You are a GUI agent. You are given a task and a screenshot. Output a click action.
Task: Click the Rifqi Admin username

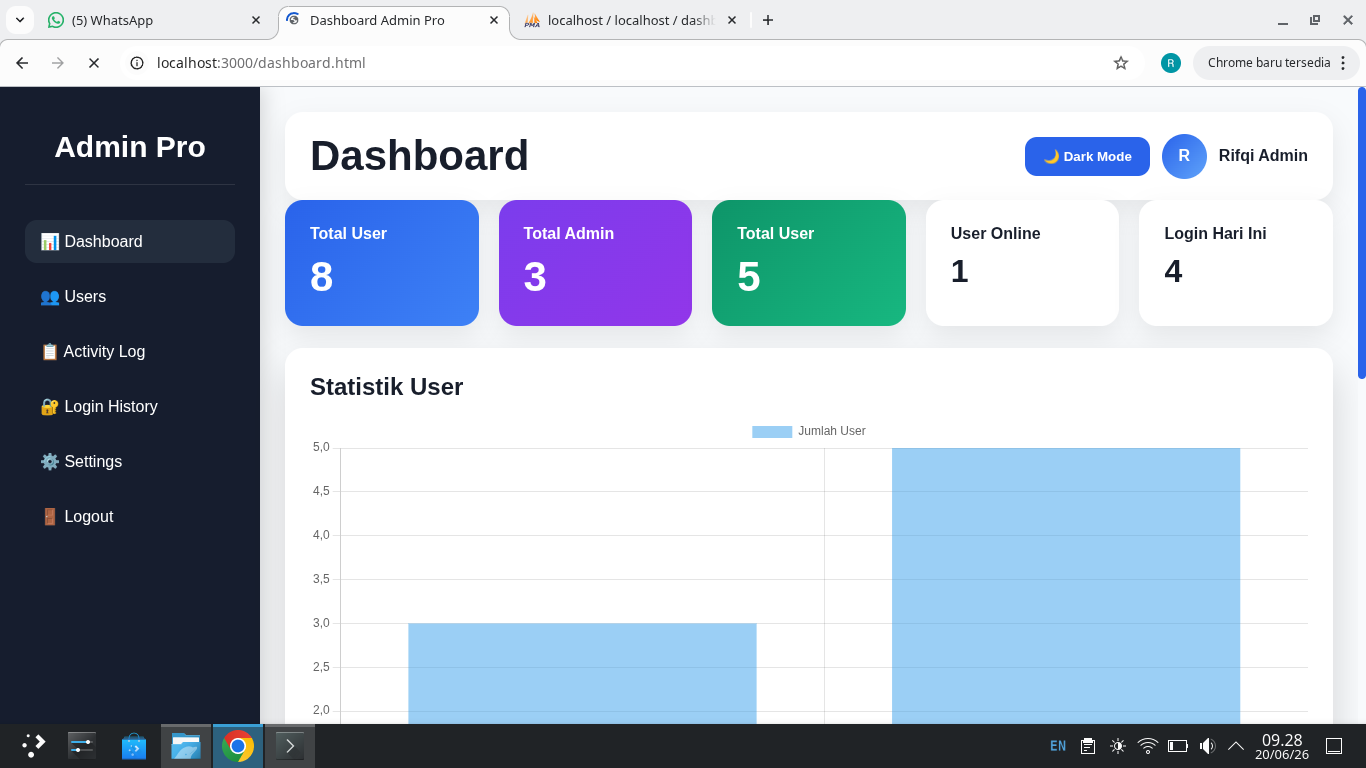tap(1263, 156)
